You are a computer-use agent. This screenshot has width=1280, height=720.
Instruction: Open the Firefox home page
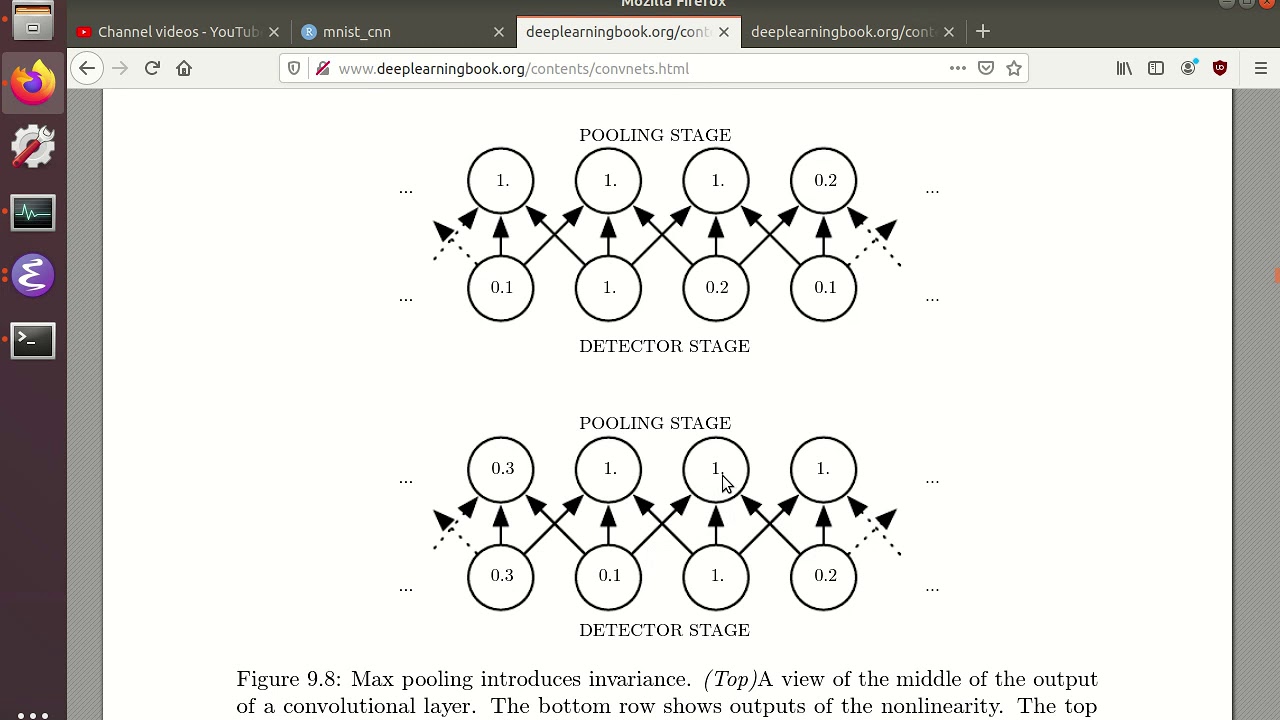pyautogui.click(x=184, y=68)
